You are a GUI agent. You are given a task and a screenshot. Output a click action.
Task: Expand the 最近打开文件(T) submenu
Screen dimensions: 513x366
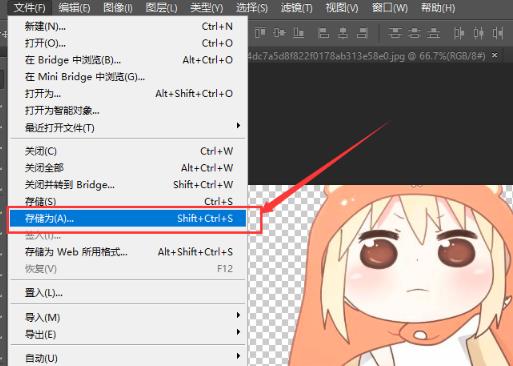coord(238,126)
